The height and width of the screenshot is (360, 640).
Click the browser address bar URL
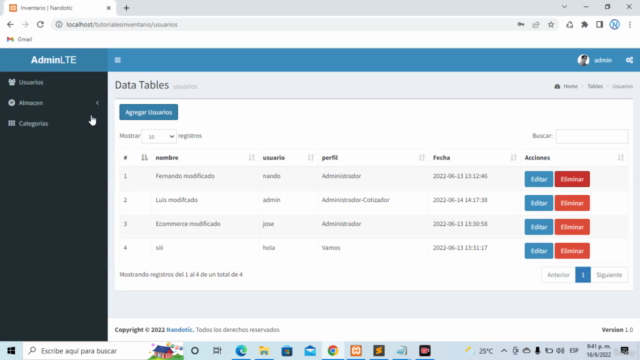[x=122, y=24]
